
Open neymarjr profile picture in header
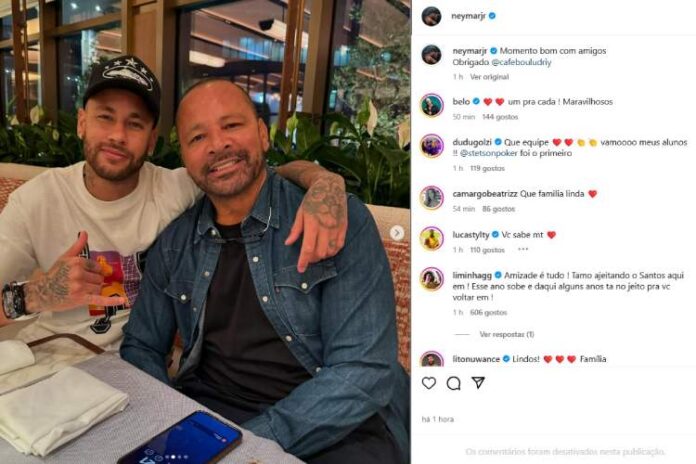point(431,16)
